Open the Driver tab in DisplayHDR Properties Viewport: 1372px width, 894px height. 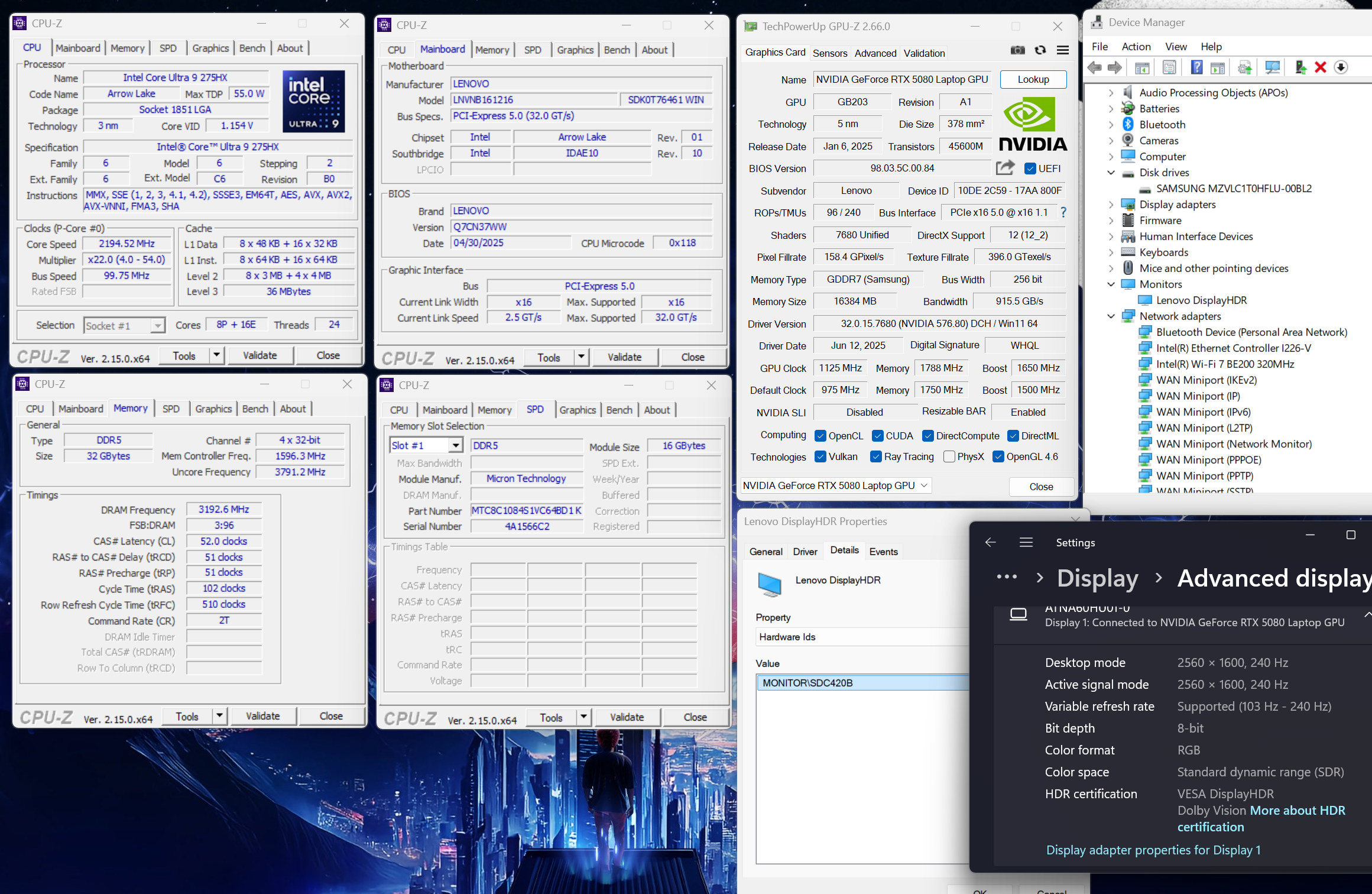[x=805, y=551]
